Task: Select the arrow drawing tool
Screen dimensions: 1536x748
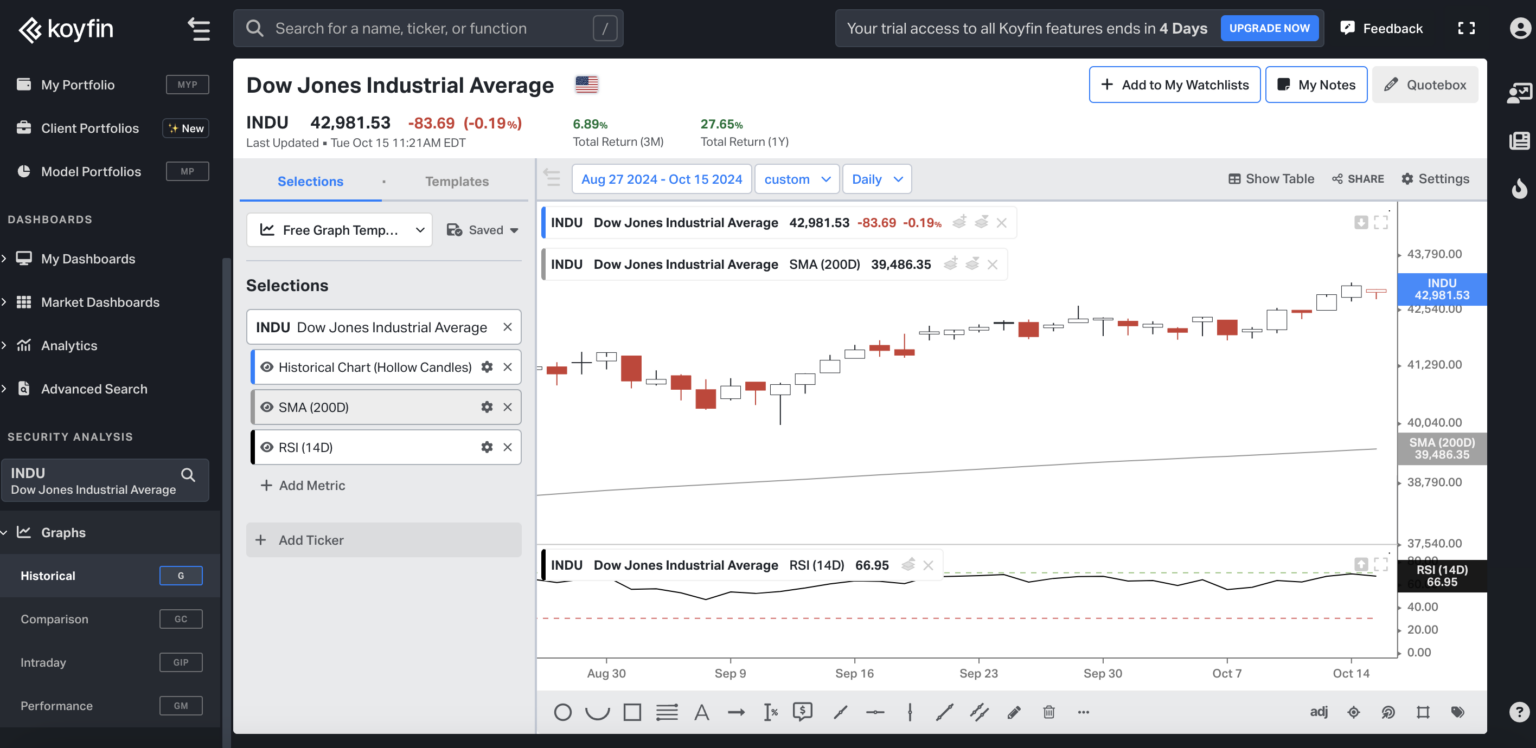Action: [x=736, y=712]
